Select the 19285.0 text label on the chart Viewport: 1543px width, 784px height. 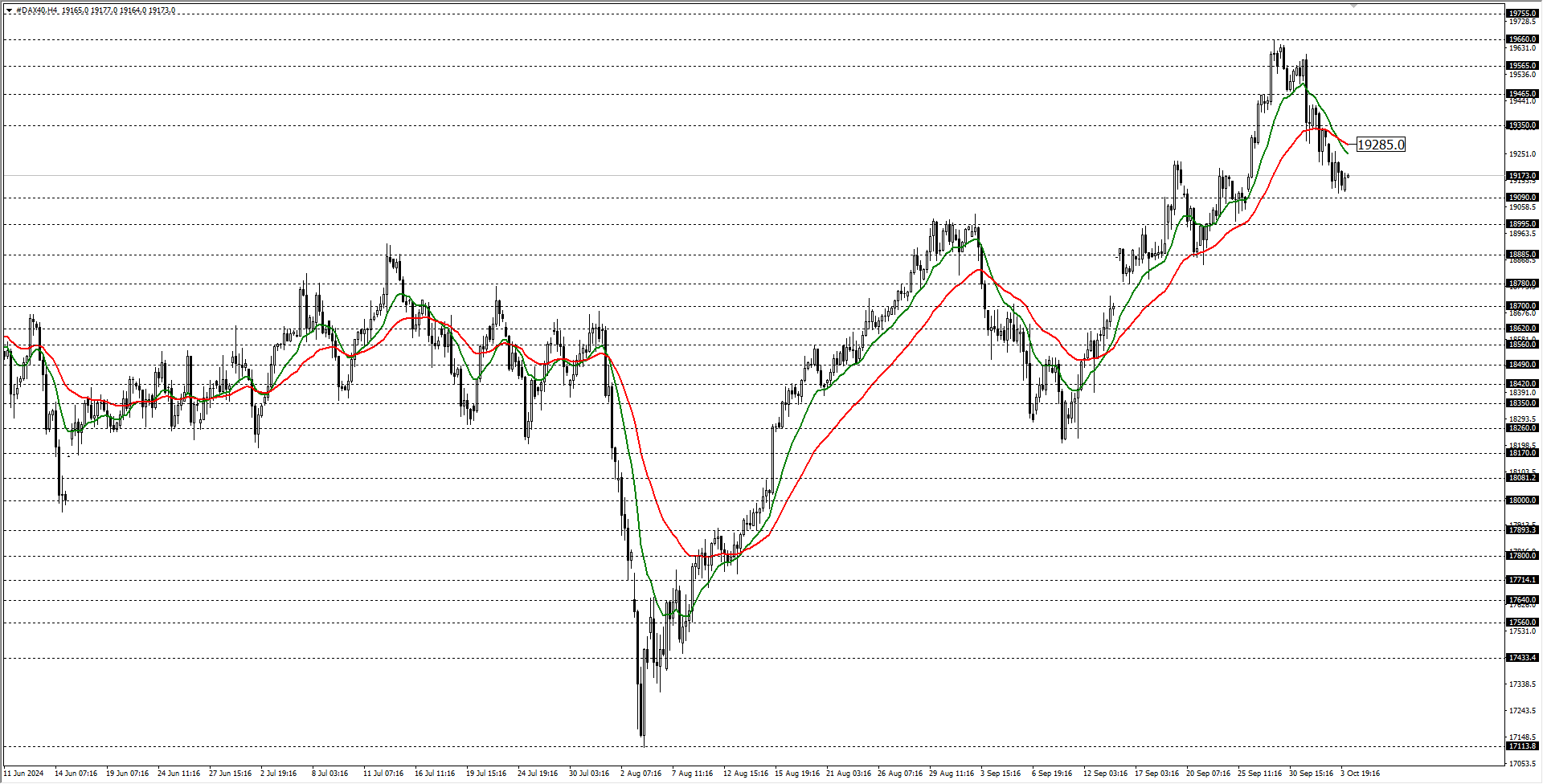click(x=1381, y=145)
